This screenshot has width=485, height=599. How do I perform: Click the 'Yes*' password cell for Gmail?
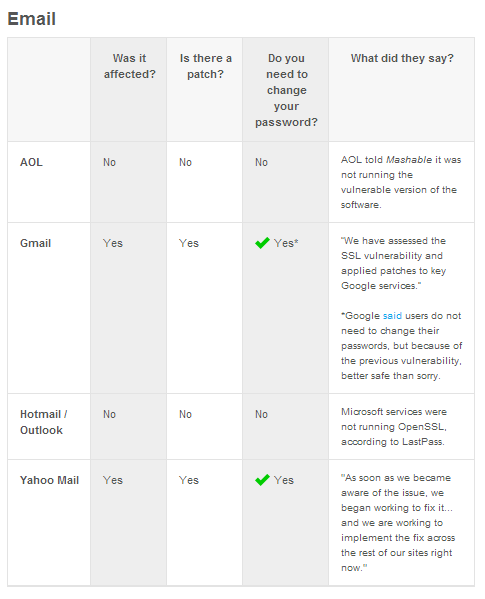coord(286,243)
